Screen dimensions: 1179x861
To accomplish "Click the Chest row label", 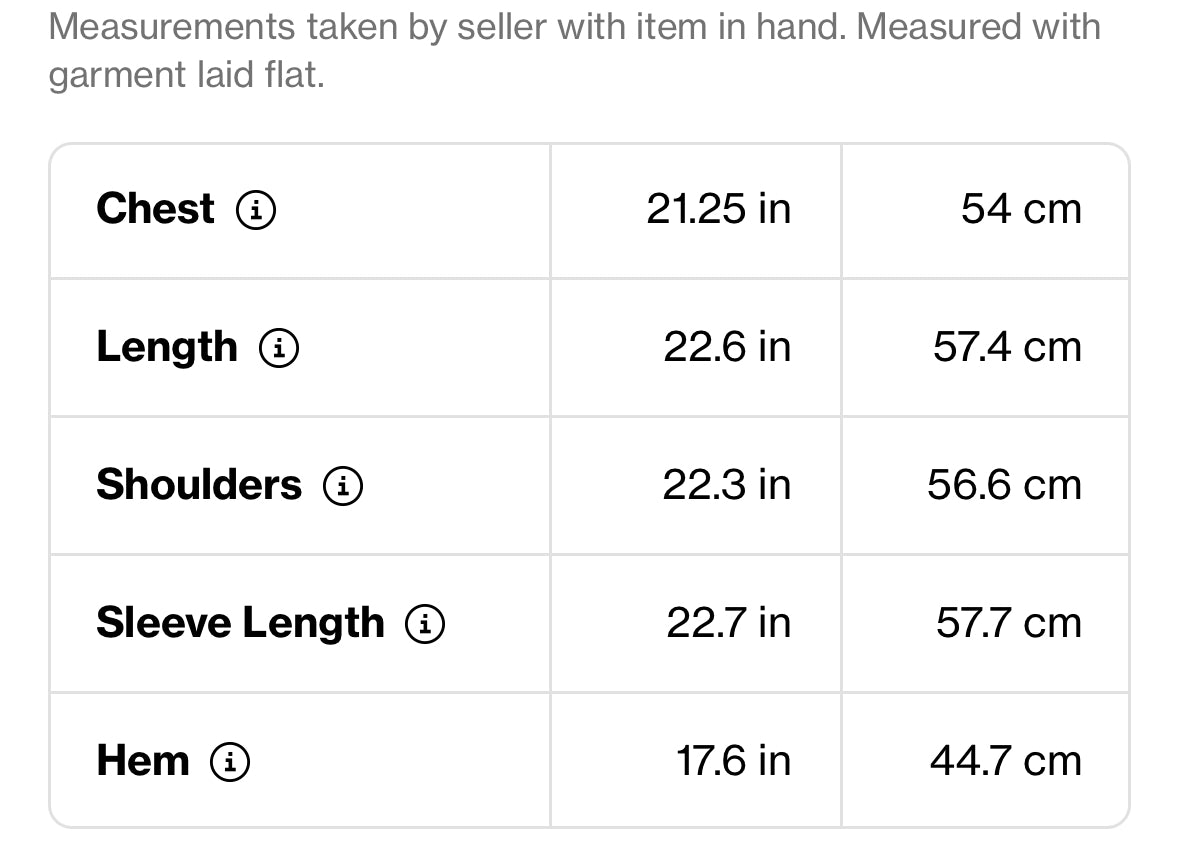I will point(155,209).
